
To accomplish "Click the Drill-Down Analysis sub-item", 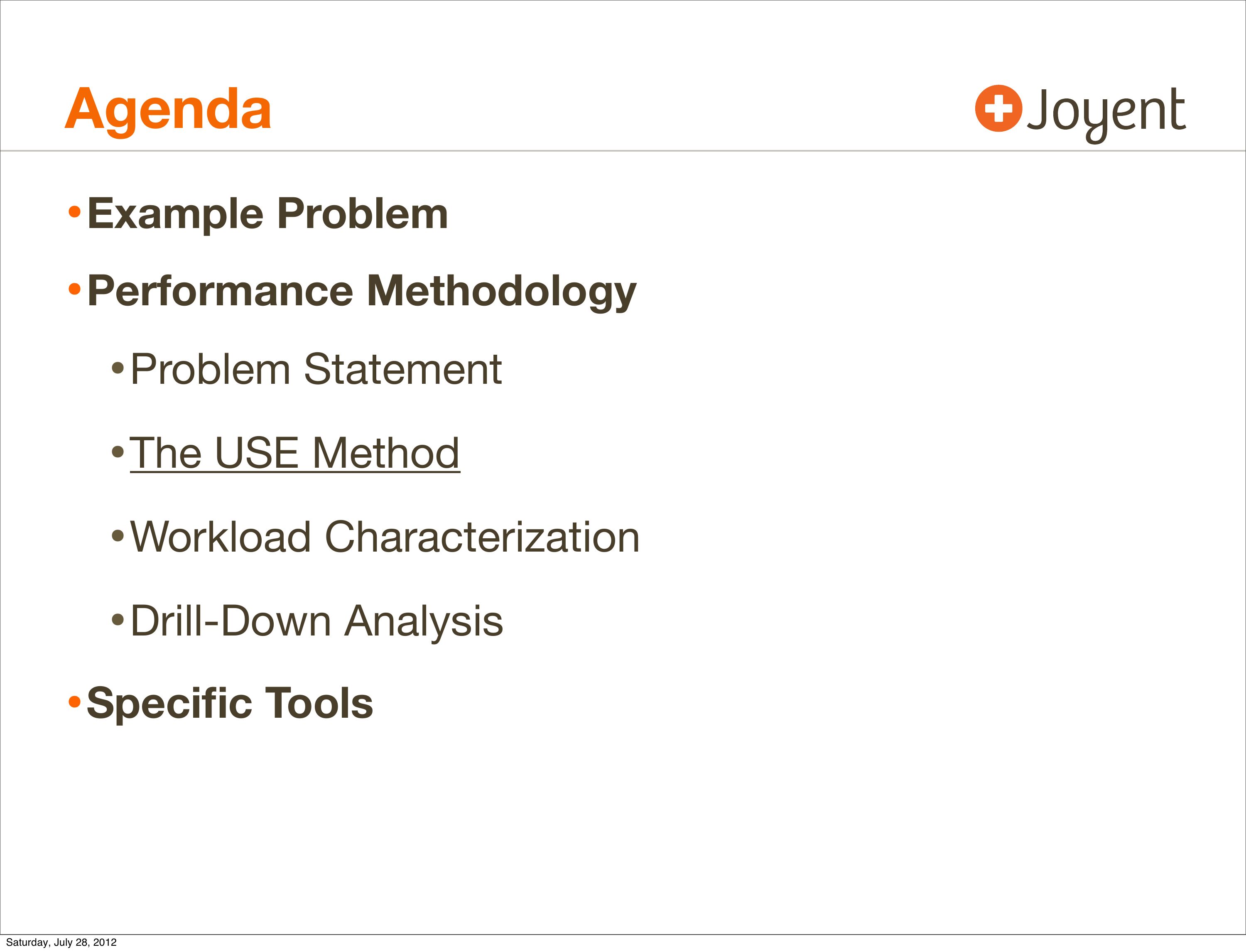I will point(317,621).
